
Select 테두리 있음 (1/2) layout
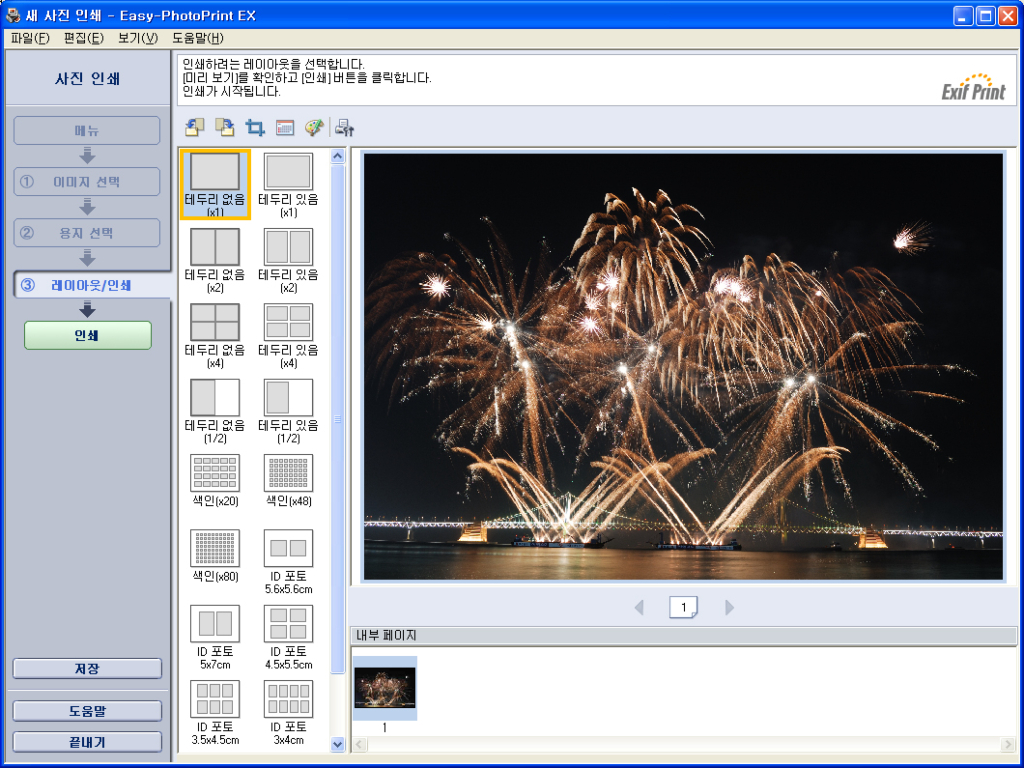coord(288,411)
